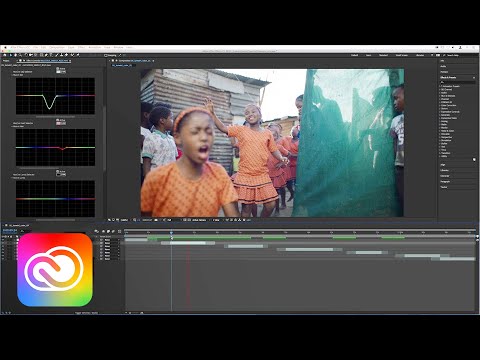480x360 pixels.
Task: Click the timeline zoom slider at the bottom
Action: 135,313
